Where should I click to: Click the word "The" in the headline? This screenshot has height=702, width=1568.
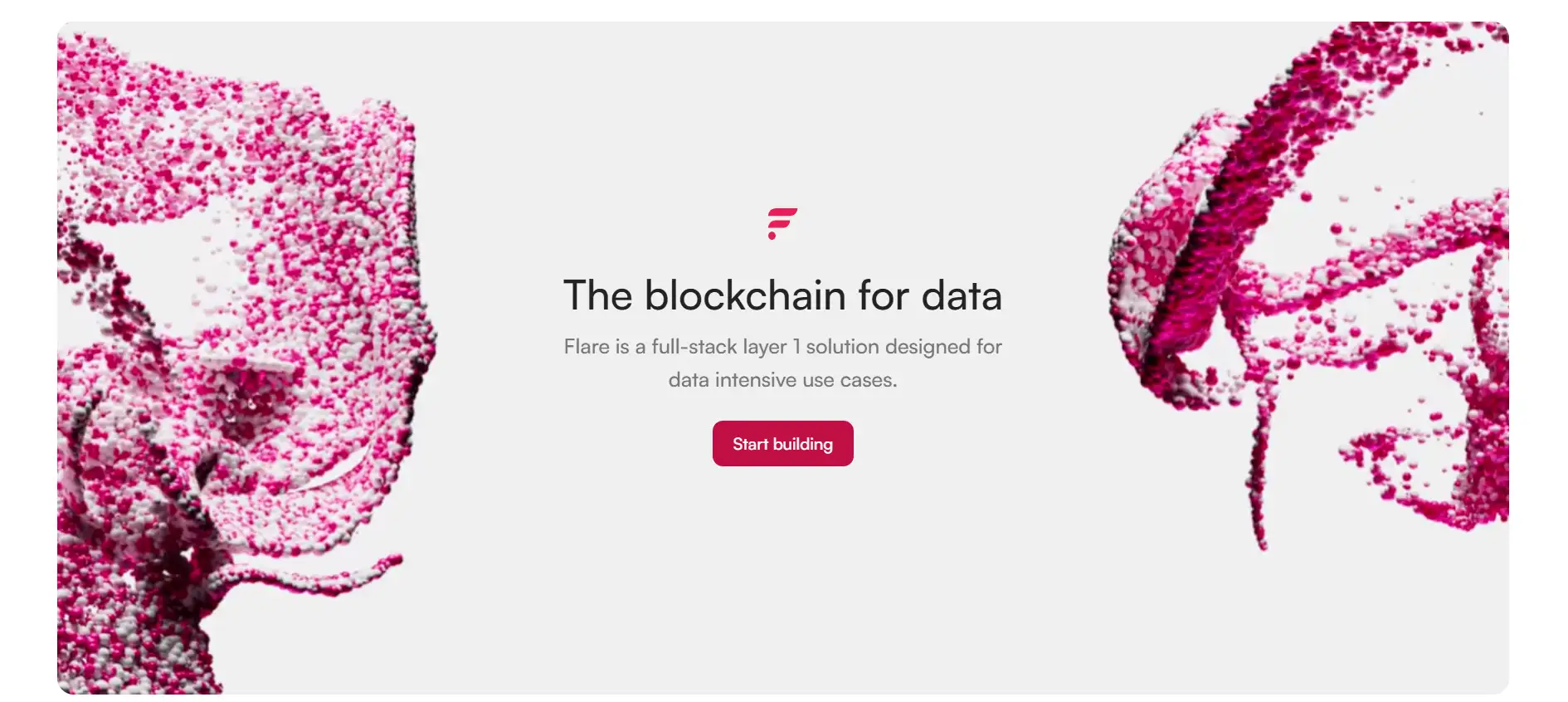pos(597,296)
